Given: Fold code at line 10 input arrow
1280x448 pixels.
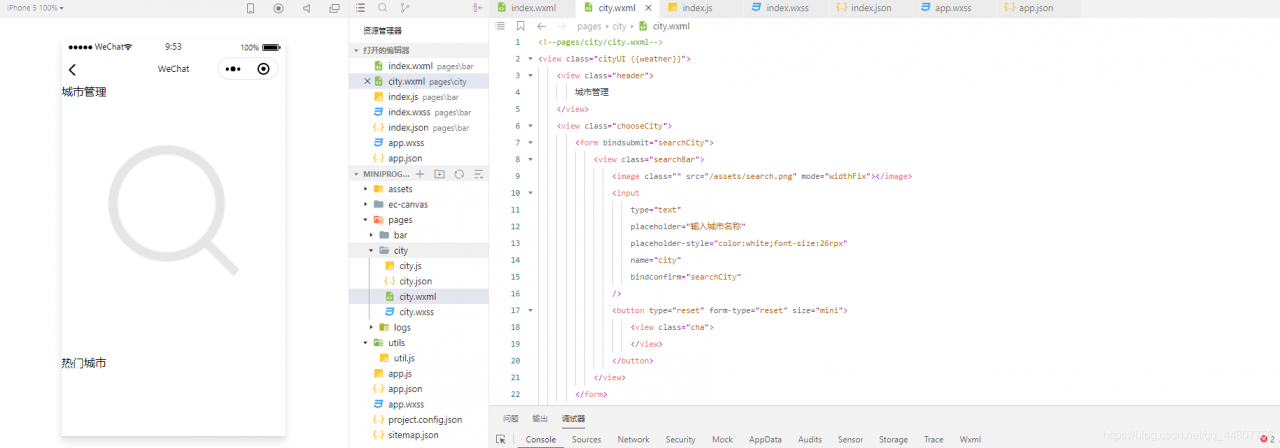Looking at the screenshot, I should [530, 192].
